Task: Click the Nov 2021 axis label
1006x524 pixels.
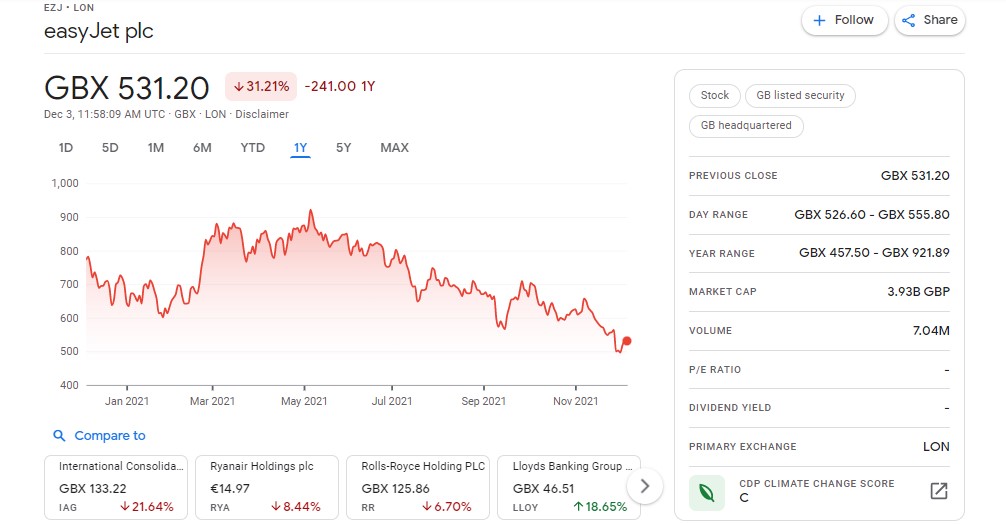Action: tap(575, 401)
